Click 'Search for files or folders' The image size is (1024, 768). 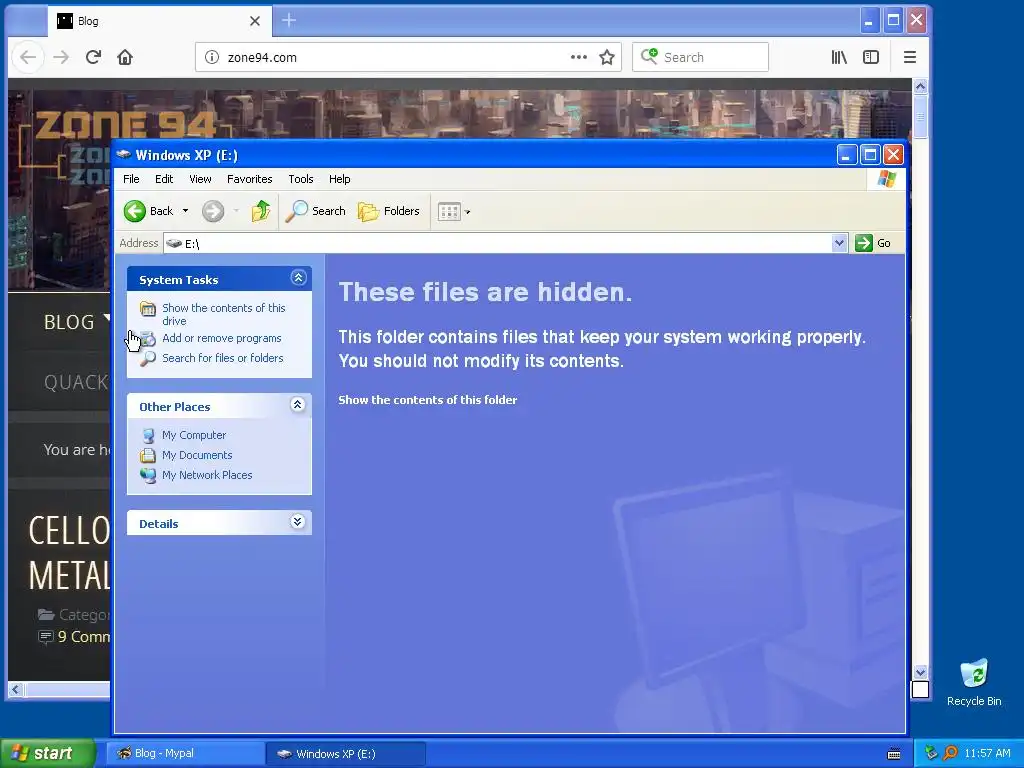tap(223, 358)
